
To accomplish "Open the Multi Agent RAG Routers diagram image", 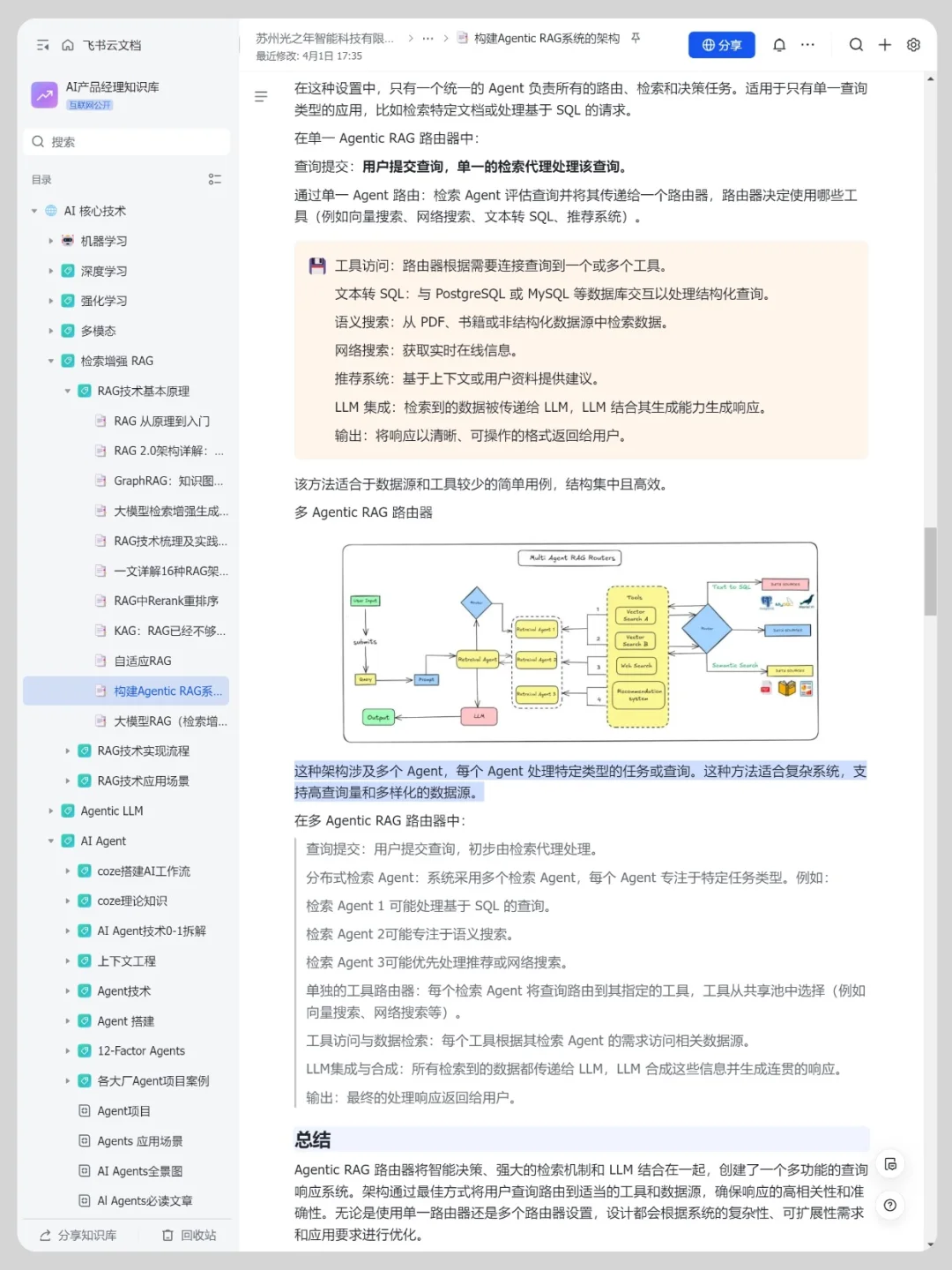I will pos(580,642).
